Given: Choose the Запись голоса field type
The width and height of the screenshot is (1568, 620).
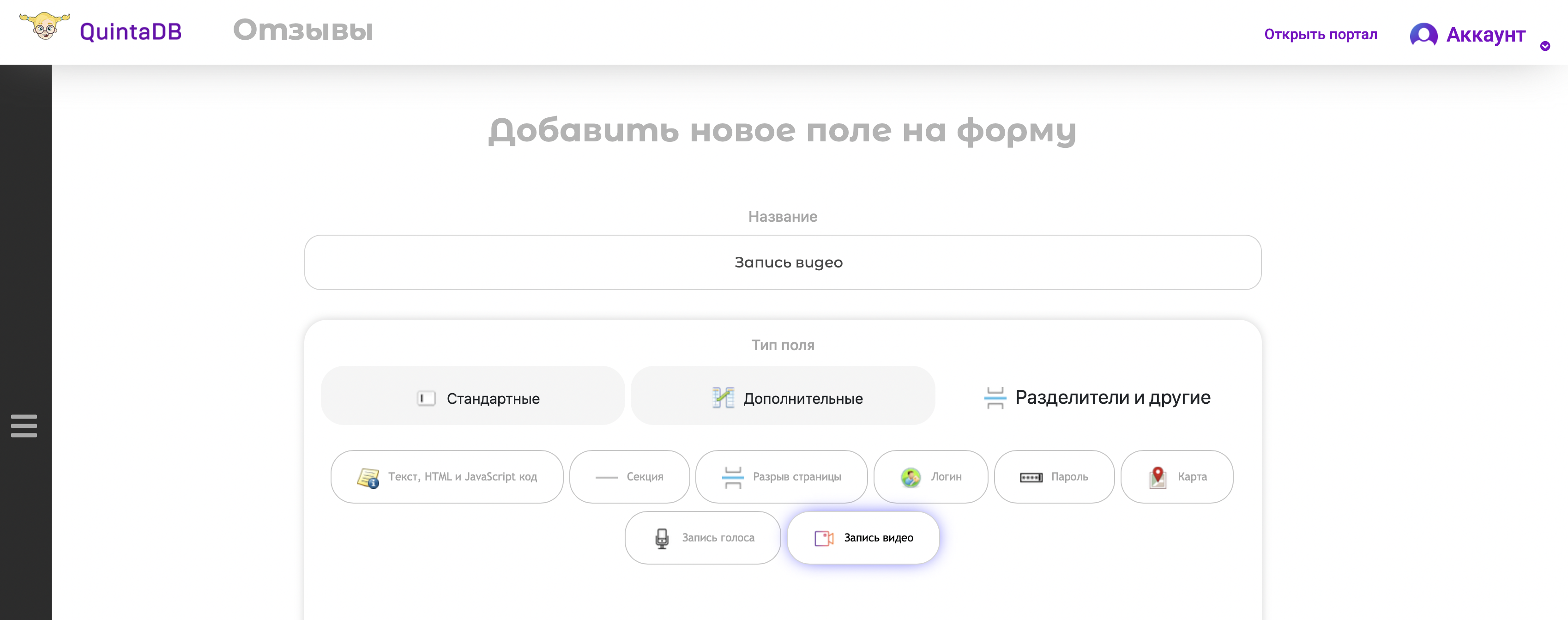Looking at the screenshot, I should 702,538.
